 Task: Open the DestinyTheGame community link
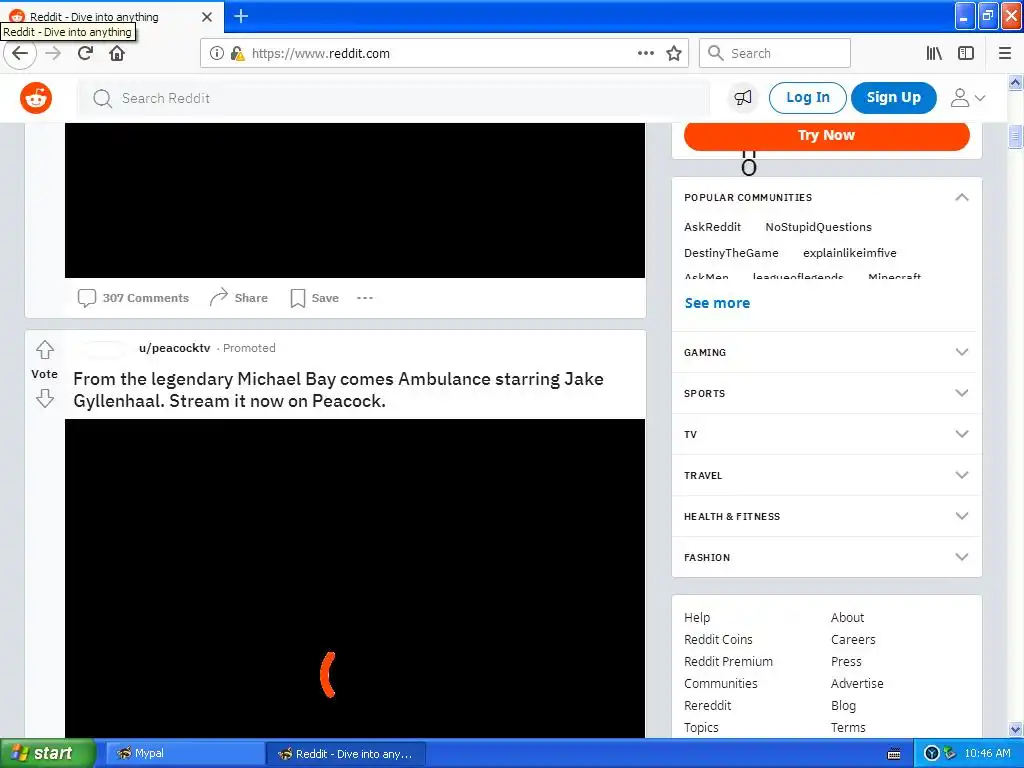pos(731,253)
